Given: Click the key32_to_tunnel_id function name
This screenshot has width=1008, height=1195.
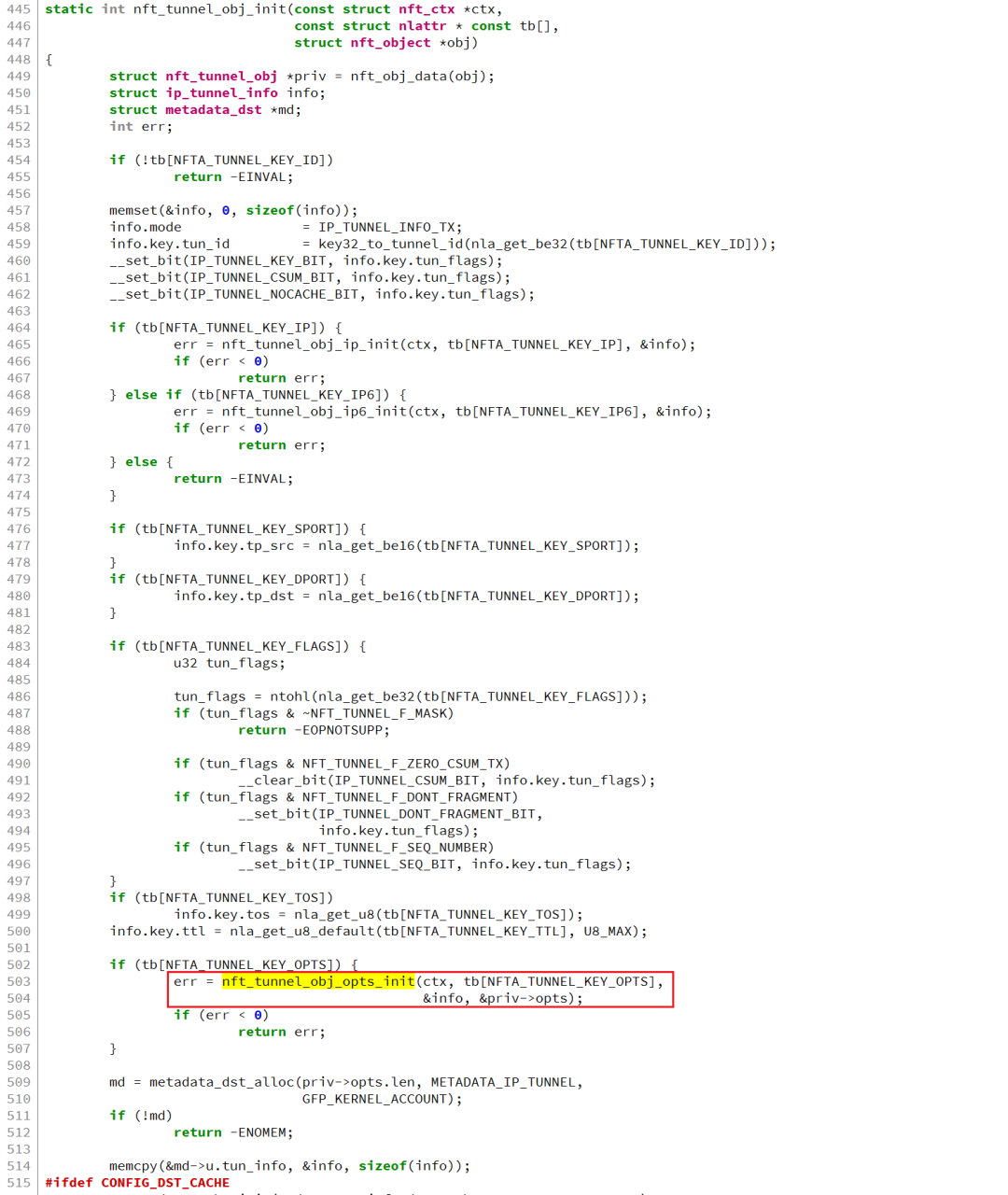Looking at the screenshot, I should 391,244.
